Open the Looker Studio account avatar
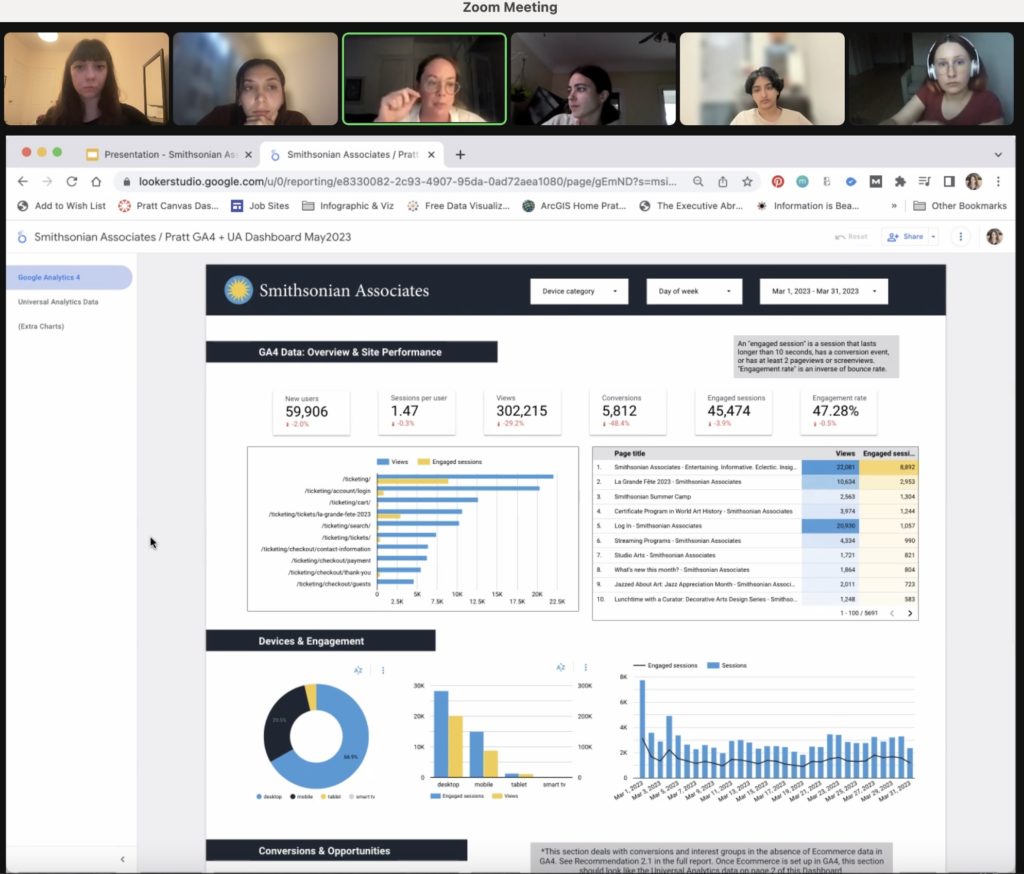Image resolution: width=1024 pixels, height=874 pixels. click(x=994, y=236)
